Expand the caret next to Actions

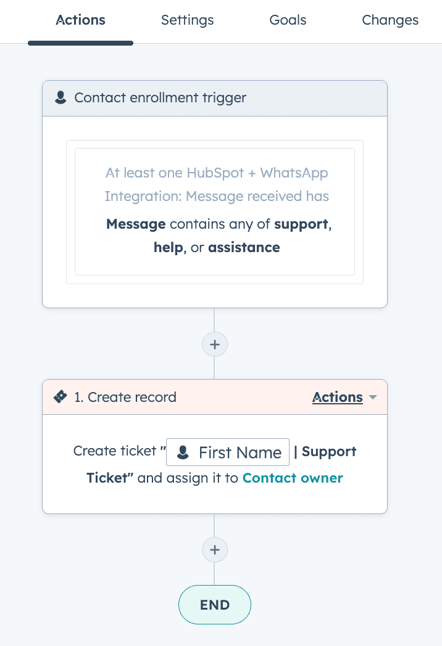(x=373, y=397)
